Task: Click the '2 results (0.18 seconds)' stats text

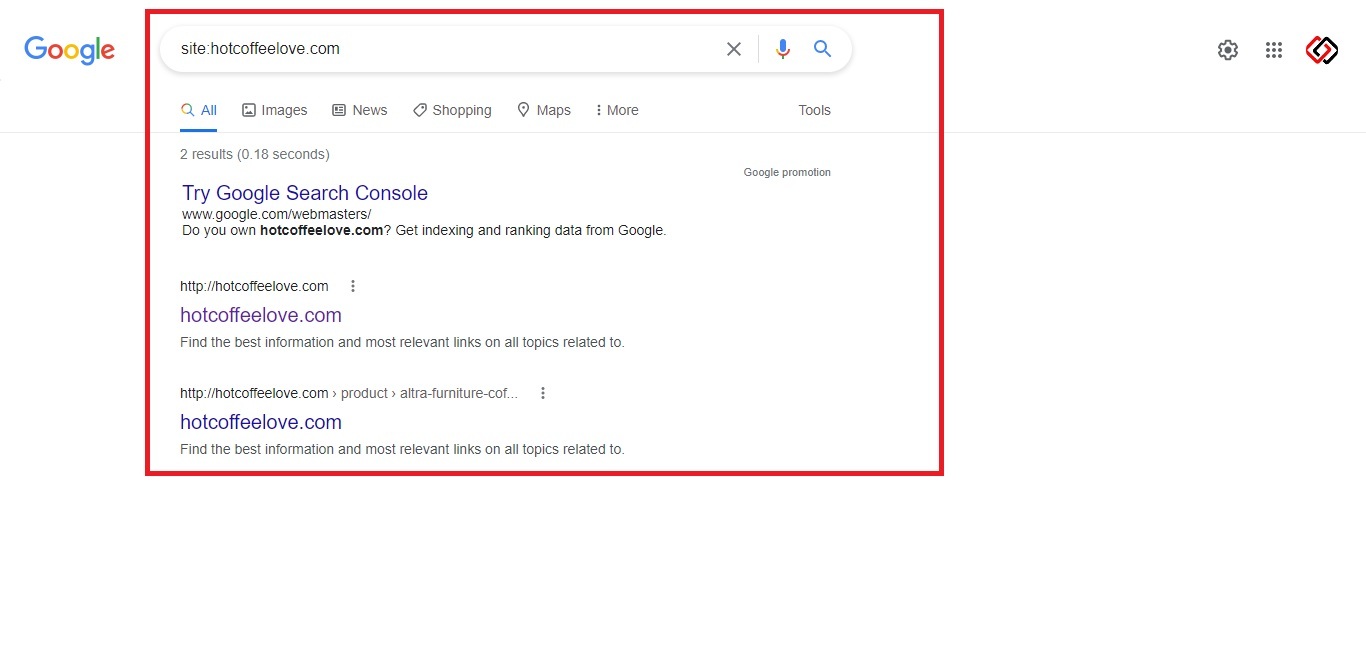Action: coord(255,154)
